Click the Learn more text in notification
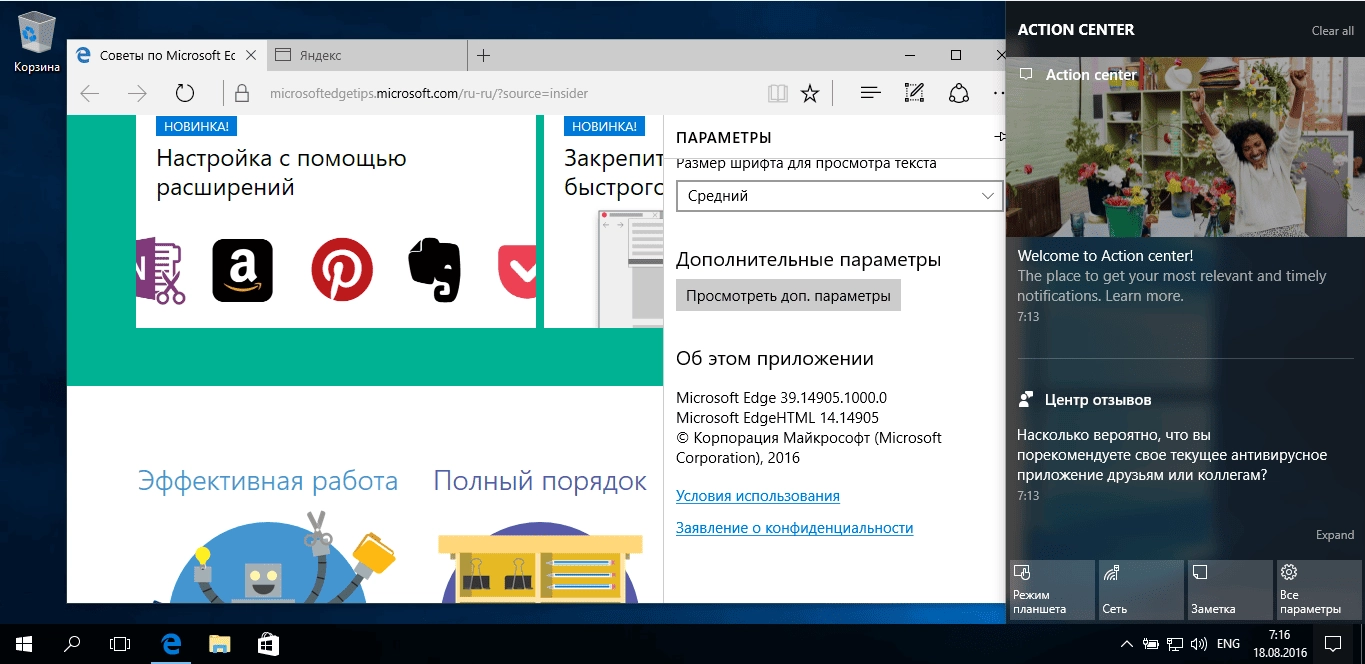Image resolution: width=1365 pixels, height=664 pixels. [1144, 296]
